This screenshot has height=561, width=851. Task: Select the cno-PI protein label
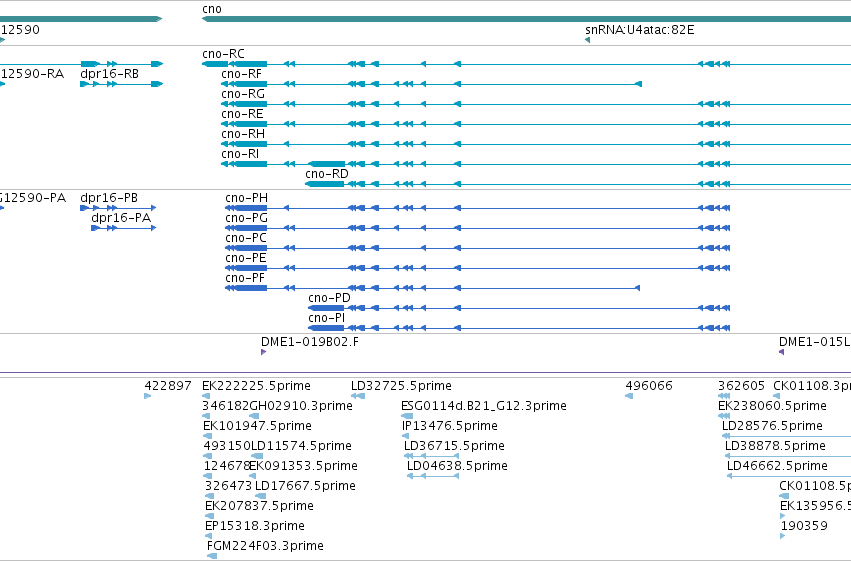(326, 318)
